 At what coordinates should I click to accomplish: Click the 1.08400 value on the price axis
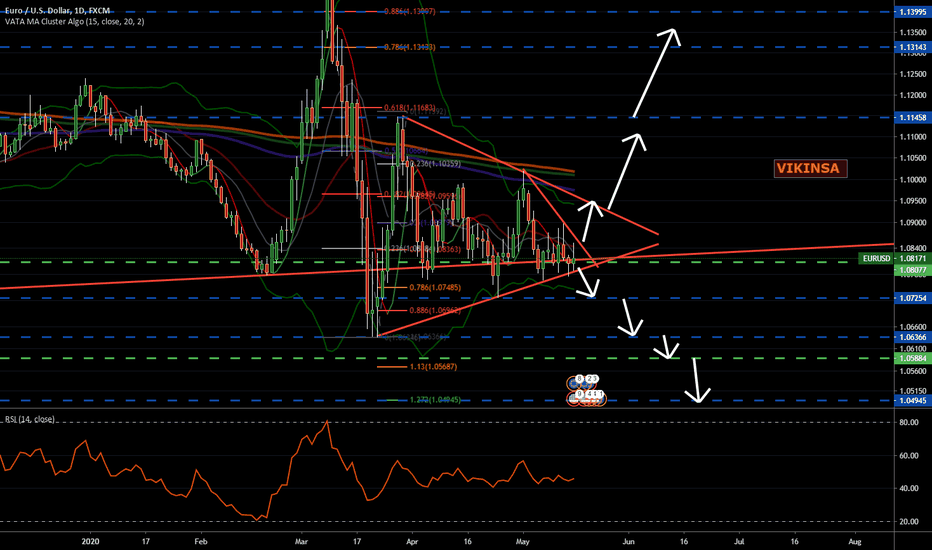(912, 248)
